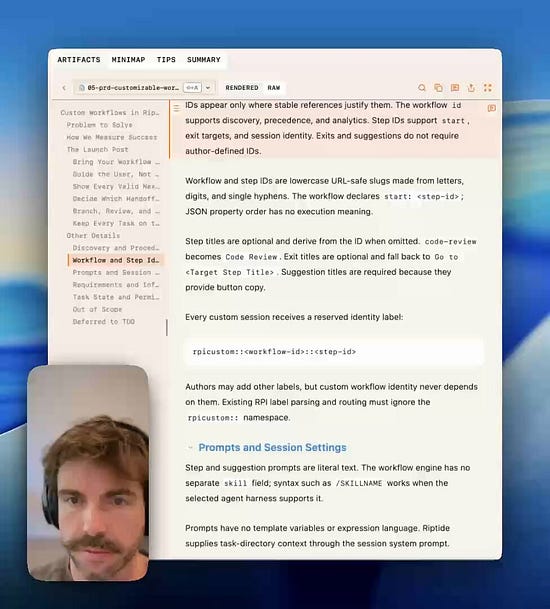The width and height of the screenshot is (550, 609).
Task: Click the back chevron arrow
Action: [64, 88]
